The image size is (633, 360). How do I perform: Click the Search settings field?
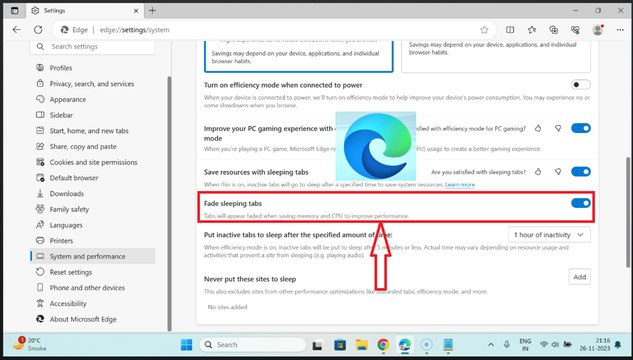[92, 46]
